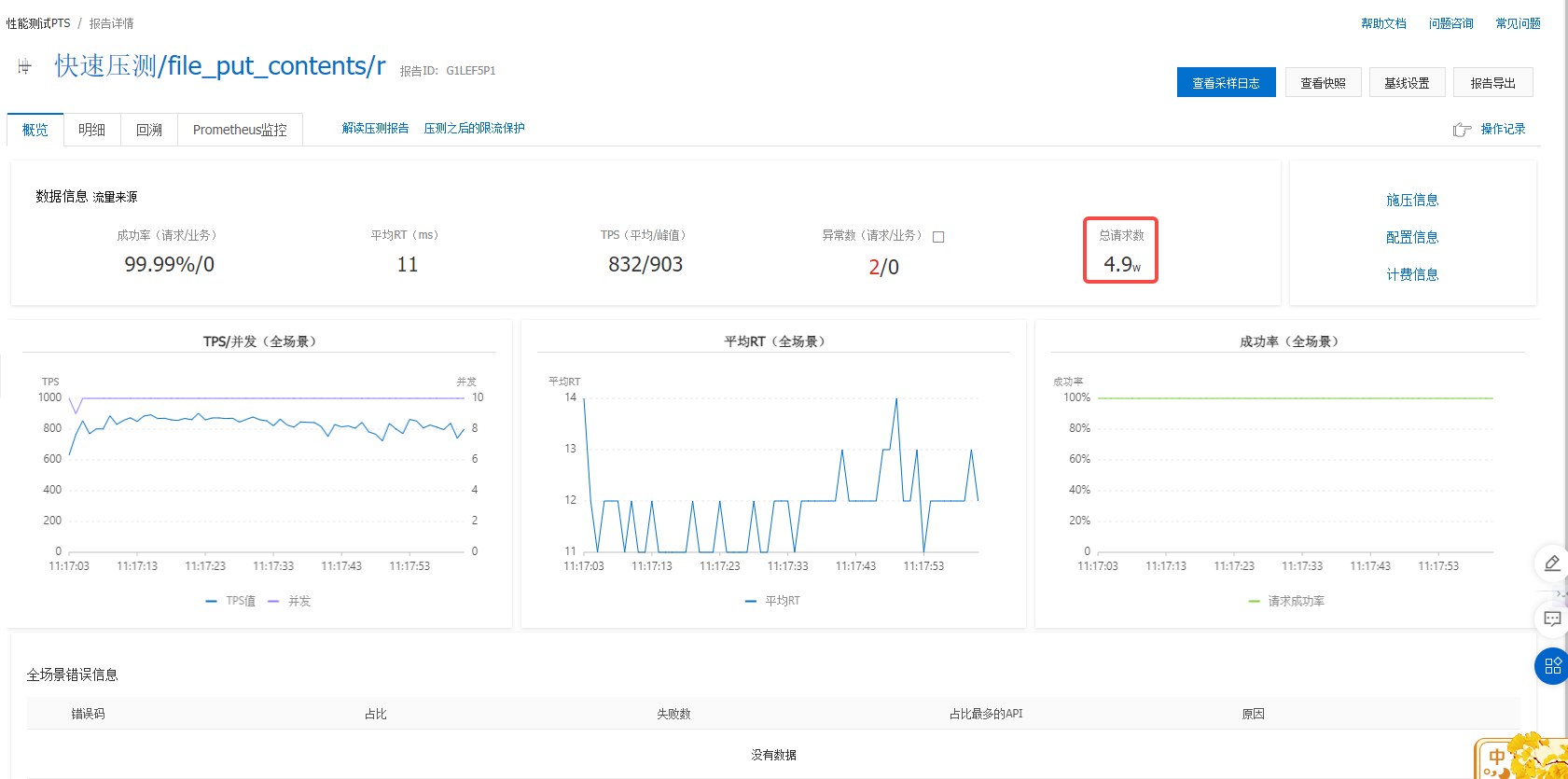Screen dimensions: 1568x779
Task: Switch to the 明细 tab
Action: [91, 130]
